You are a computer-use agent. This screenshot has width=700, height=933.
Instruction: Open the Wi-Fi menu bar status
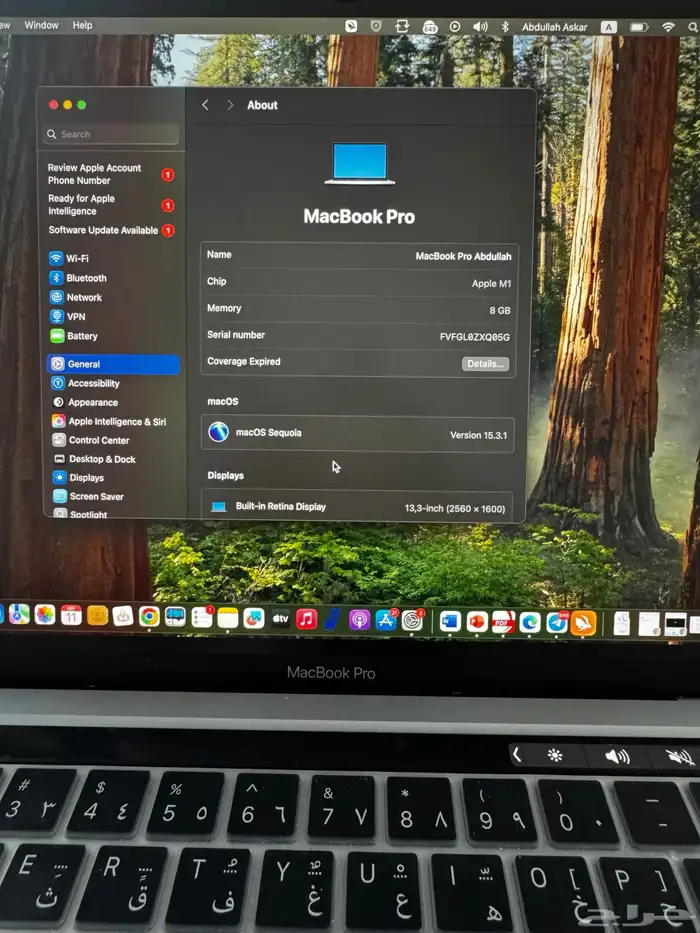[668, 27]
